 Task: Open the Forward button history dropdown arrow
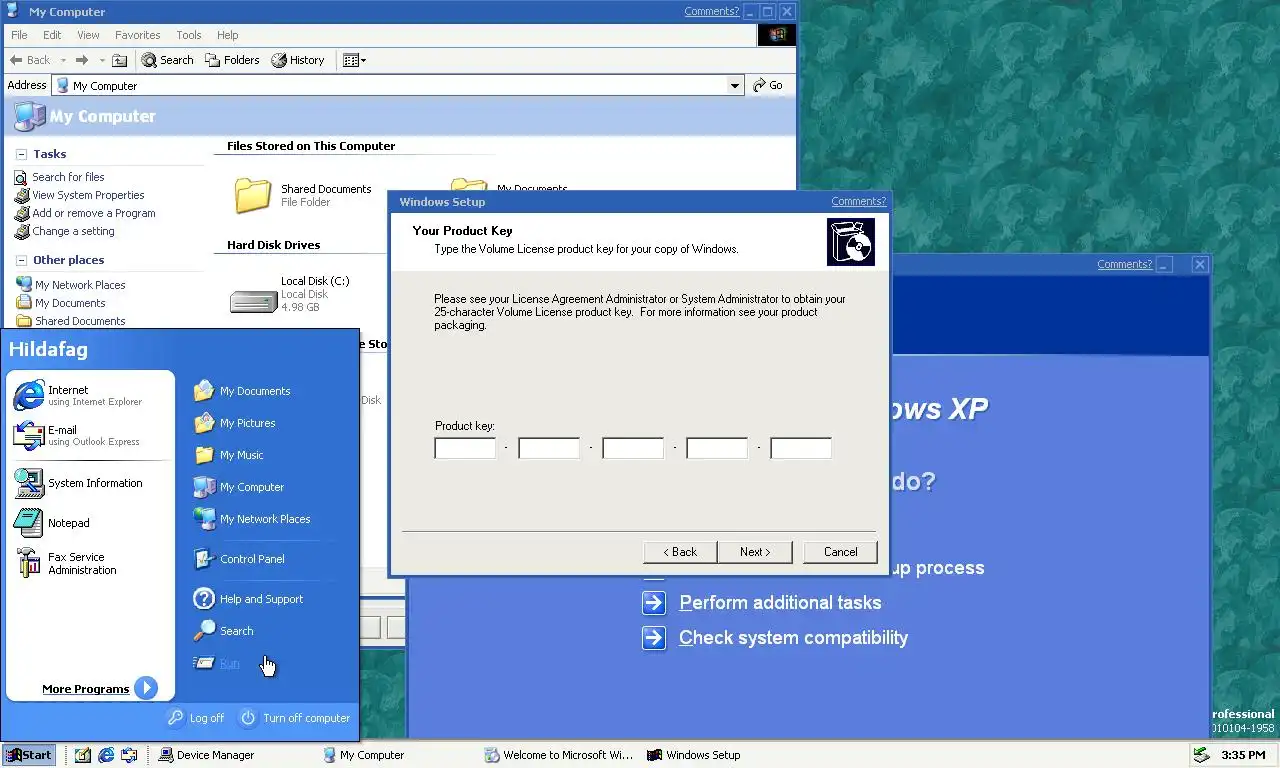(101, 60)
